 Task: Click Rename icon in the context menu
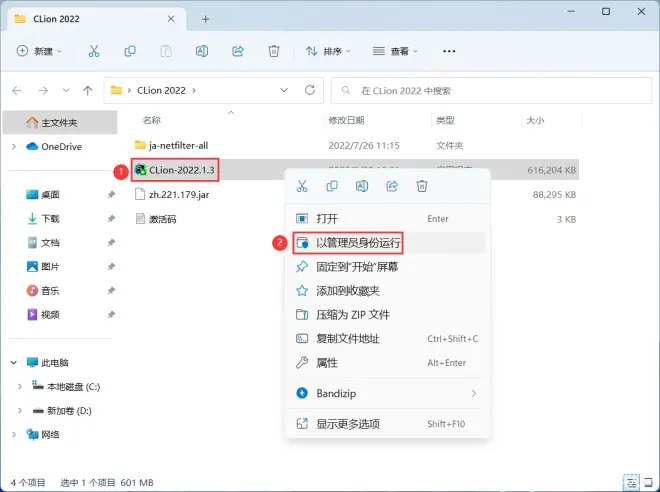tap(362, 186)
